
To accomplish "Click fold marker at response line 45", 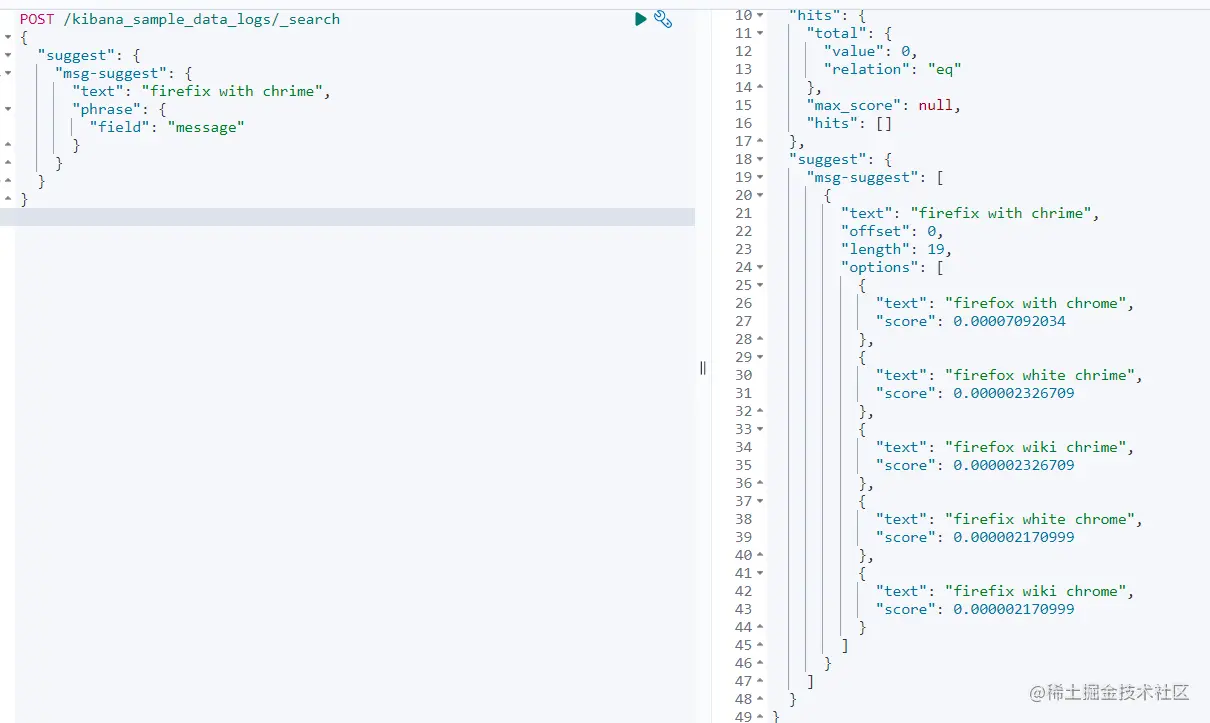I will pyautogui.click(x=761, y=645).
